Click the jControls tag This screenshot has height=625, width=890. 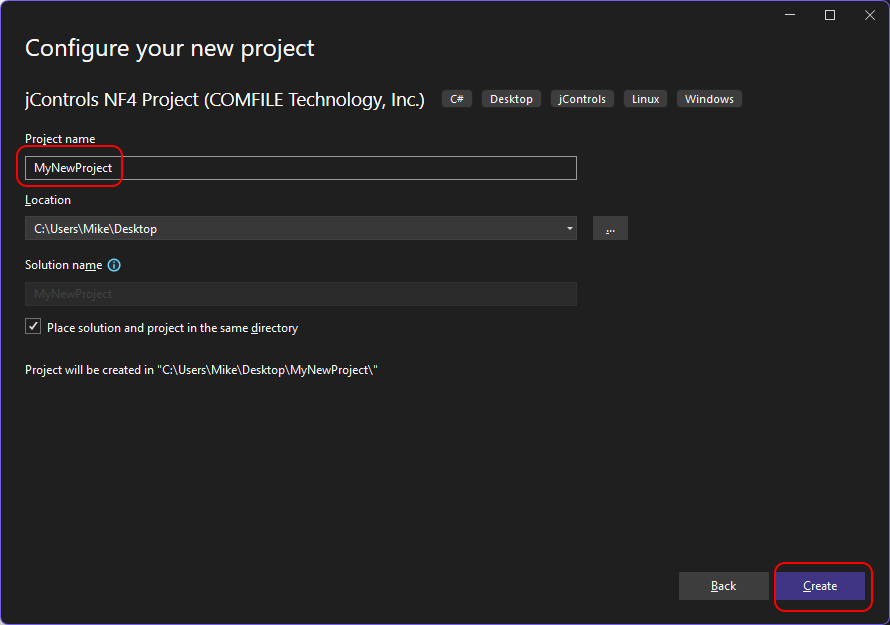click(x=582, y=99)
